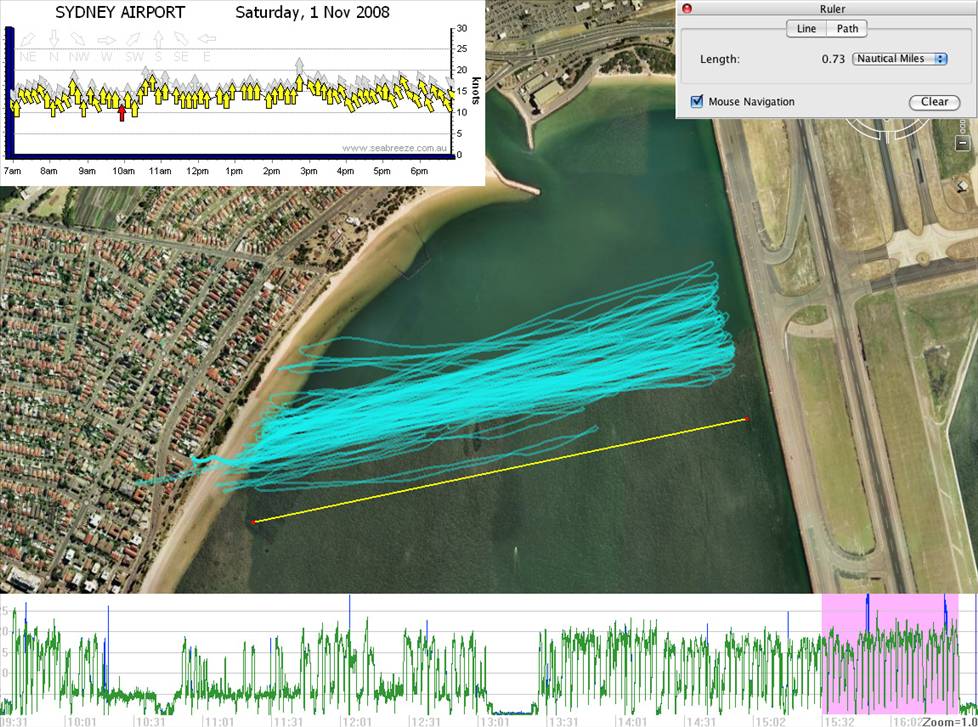Image resolution: width=978 pixels, height=727 pixels.
Task: Click the right red endpoint of ruler line
Action: pos(746,419)
